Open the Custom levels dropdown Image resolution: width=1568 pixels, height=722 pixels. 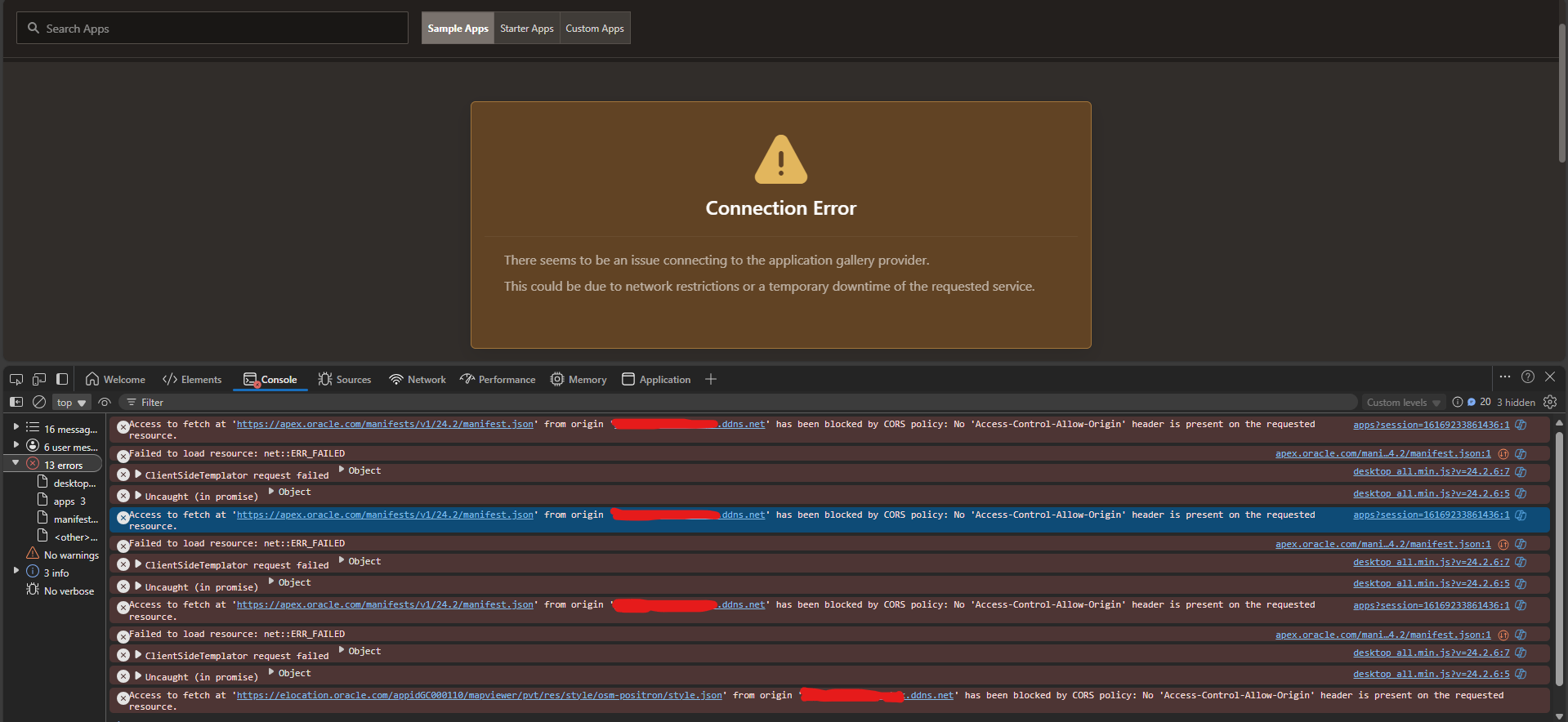coord(1403,403)
